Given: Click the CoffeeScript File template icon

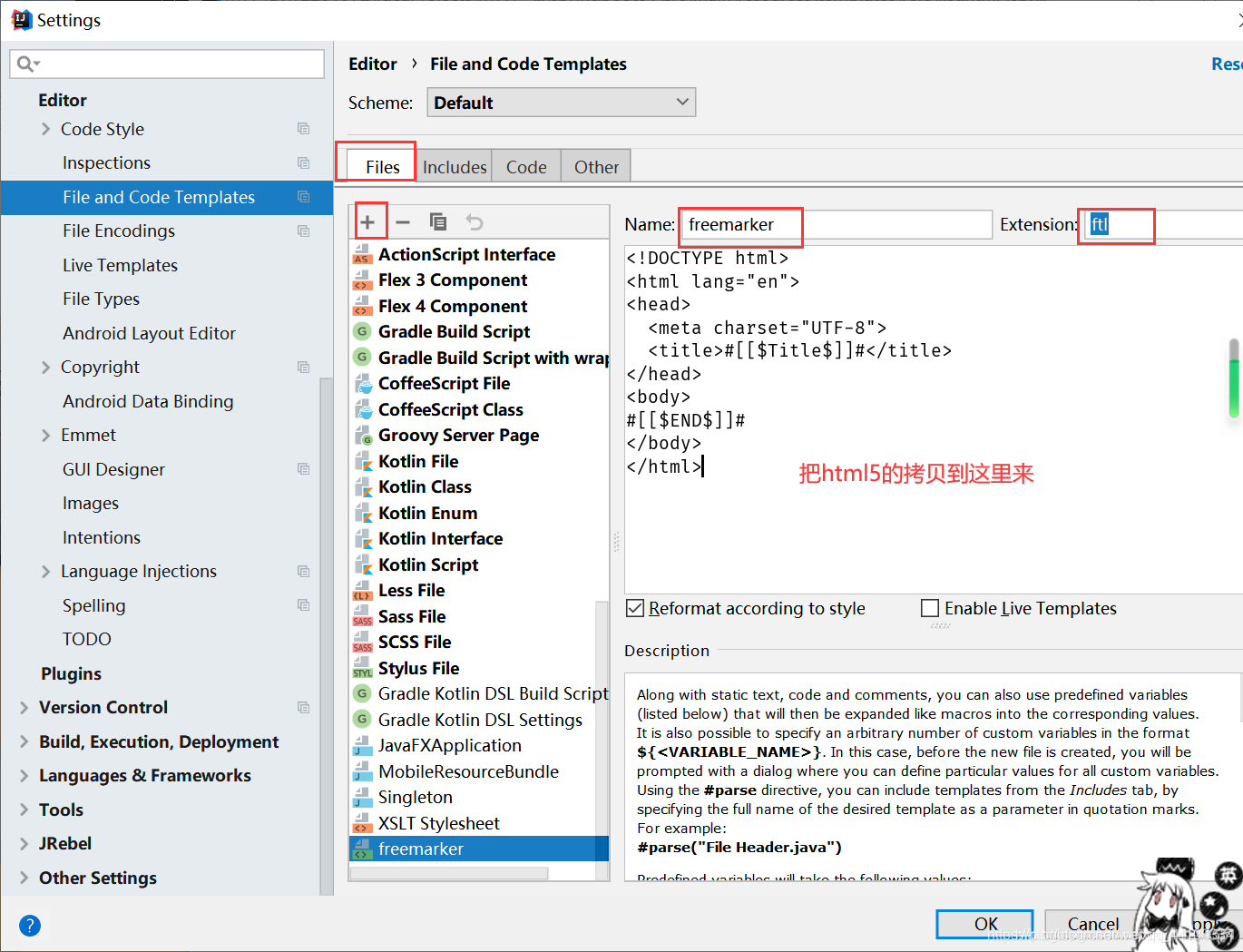Looking at the screenshot, I should pos(363,383).
